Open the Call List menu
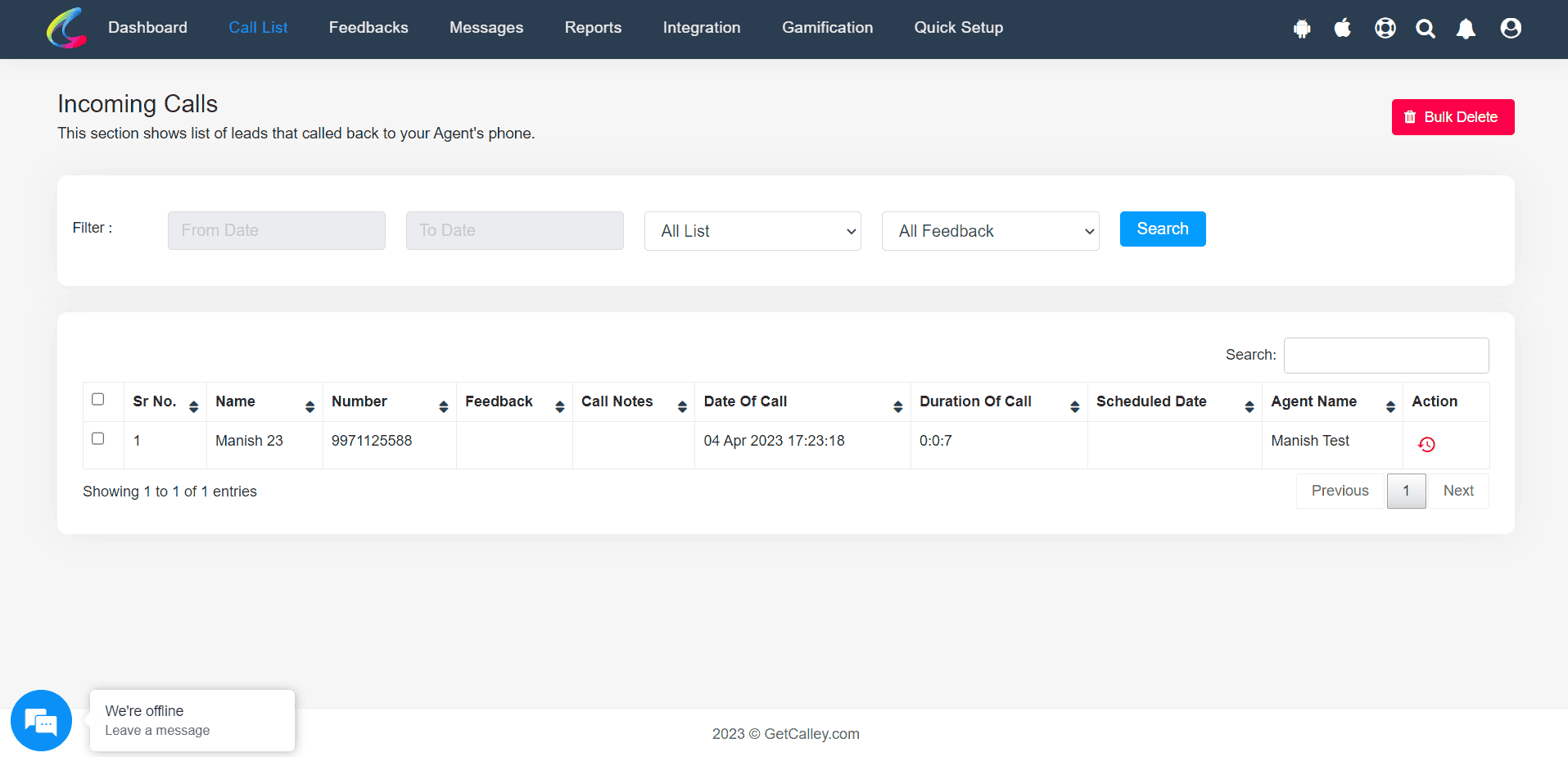The height and width of the screenshot is (757, 1568). tap(258, 28)
